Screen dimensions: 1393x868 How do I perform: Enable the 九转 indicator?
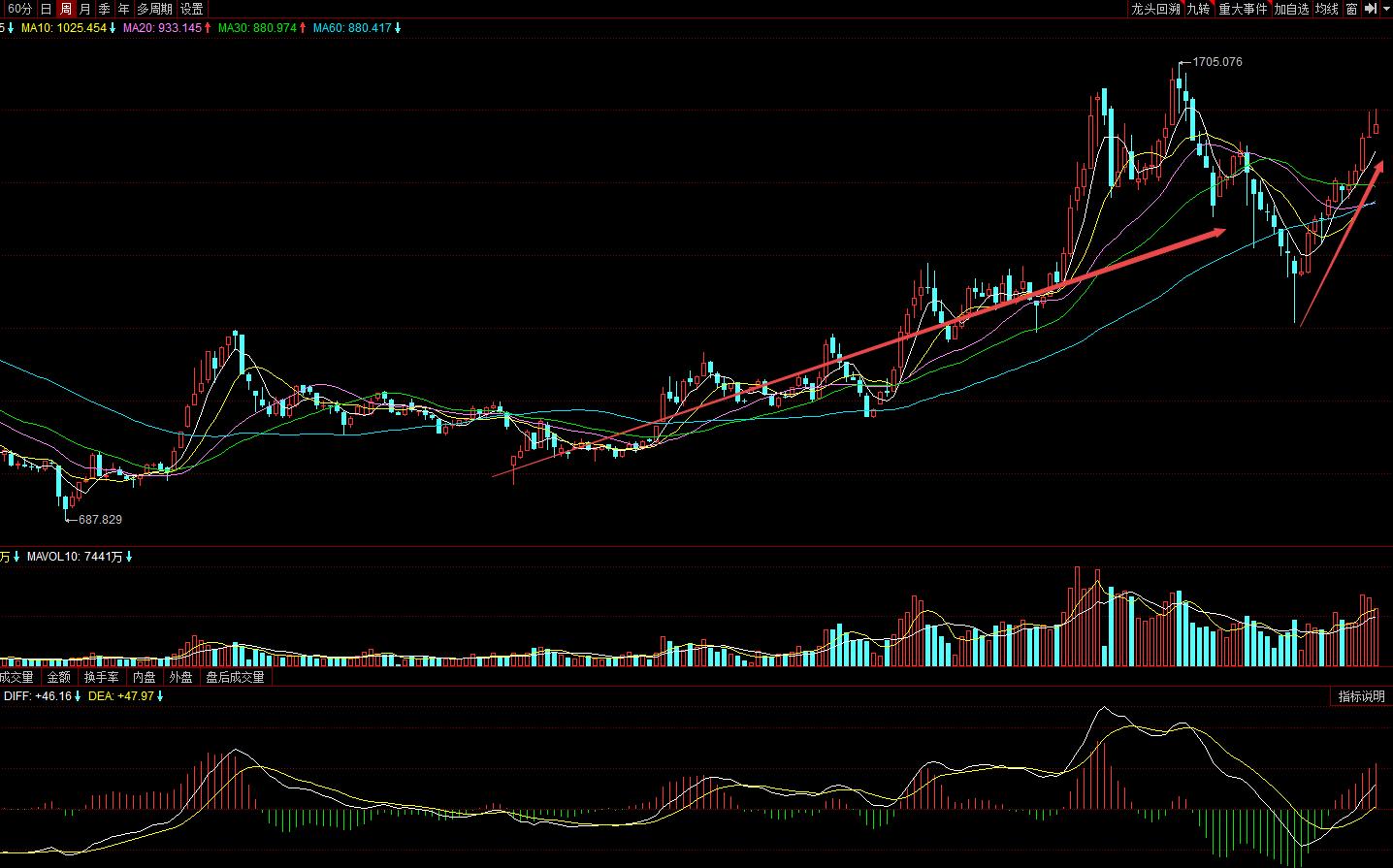[1199, 9]
